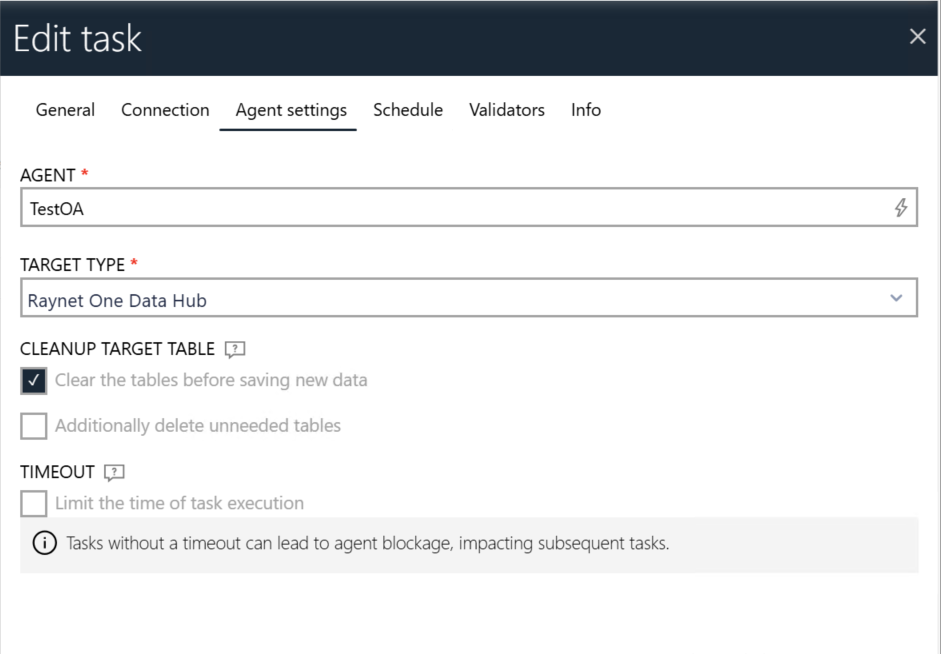This screenshot has width=941, height=654.
Task: Click the 'Limit the time of task execution' label
Action: click(x=179, y=503)
